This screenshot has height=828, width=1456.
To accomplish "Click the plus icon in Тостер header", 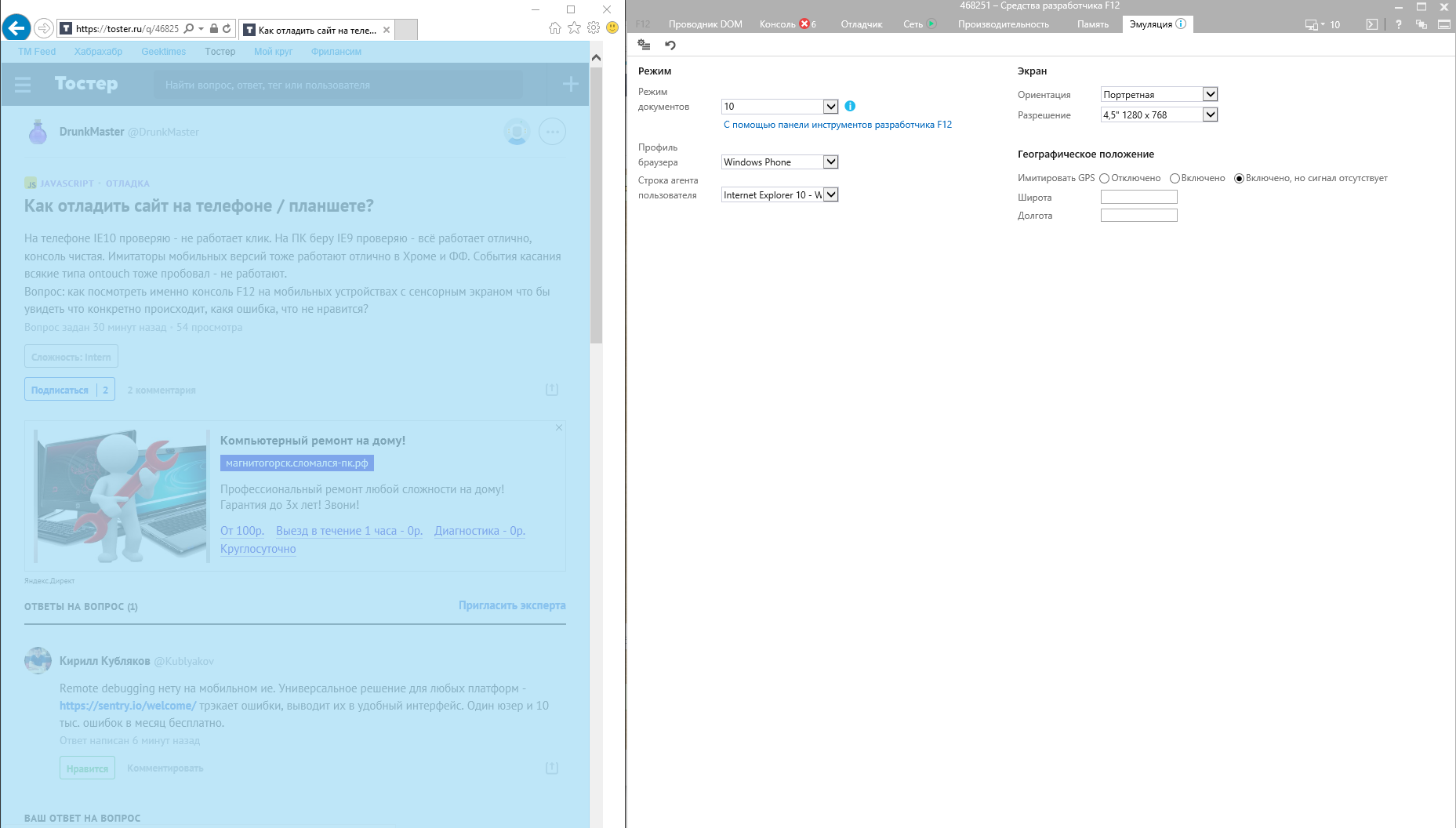I will (571, 84).
